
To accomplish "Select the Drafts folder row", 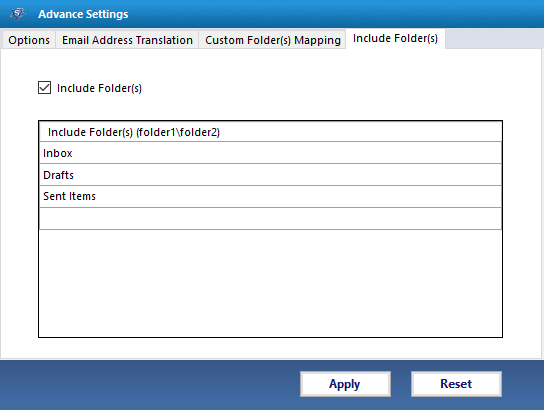I will pos(270,175).
